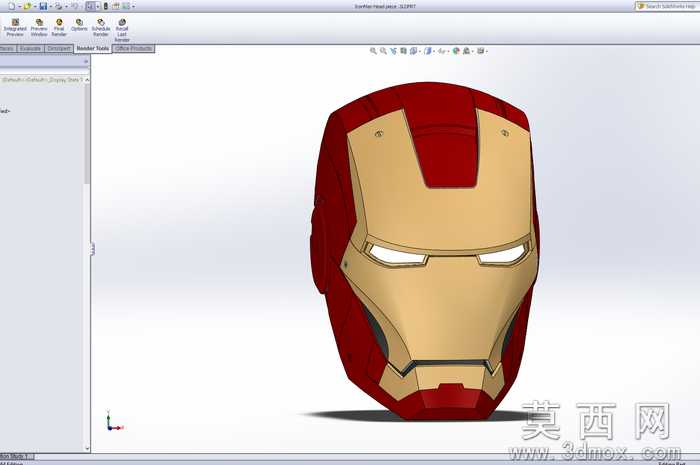This screenshot has height=465, width=700.
Task: Click the Edit Appearance color ball icon
Action: pos(456,51)
